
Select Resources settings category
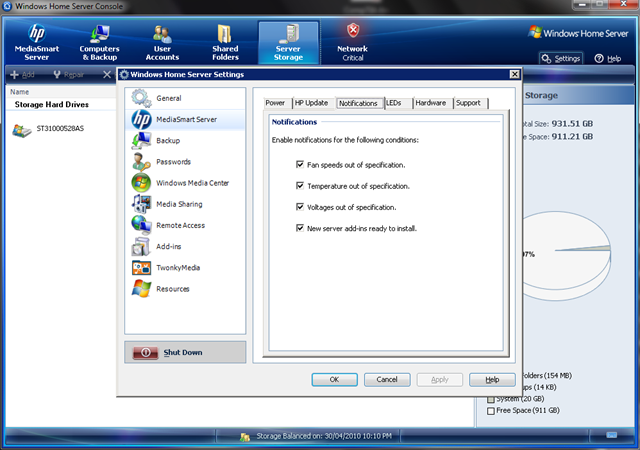(x=185, y=289)
